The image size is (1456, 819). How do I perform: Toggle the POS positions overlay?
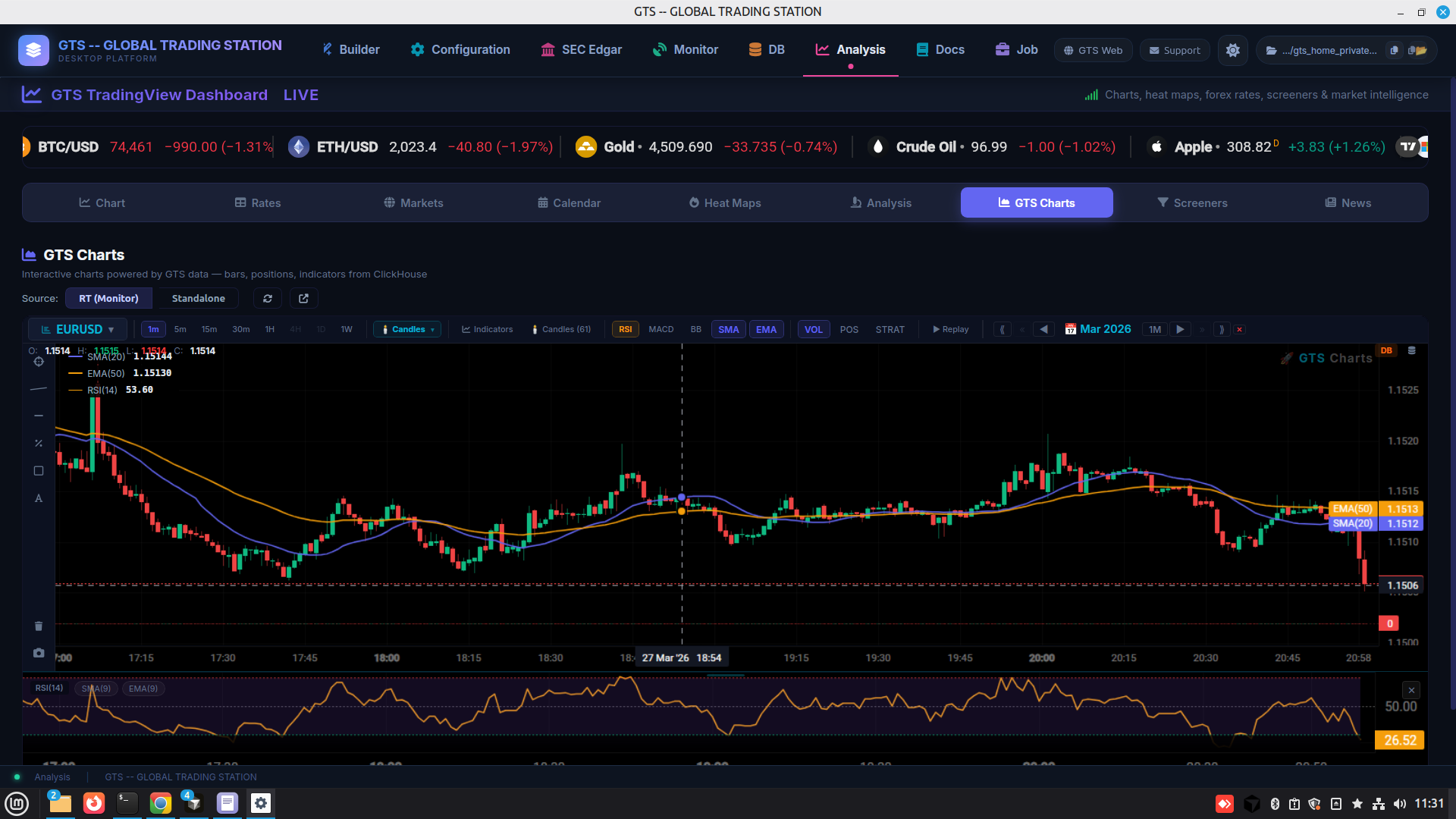[849, 329]
